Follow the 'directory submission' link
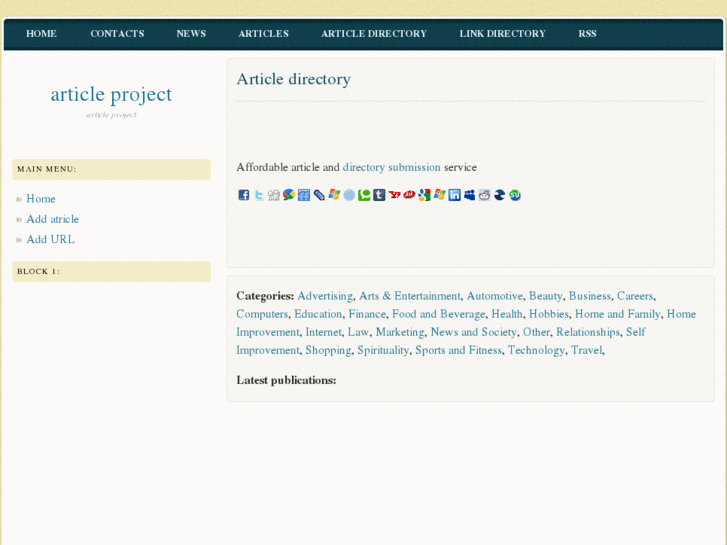Viewport: 727px width, 545px height. pyautogui.click(x=391, y=167)
